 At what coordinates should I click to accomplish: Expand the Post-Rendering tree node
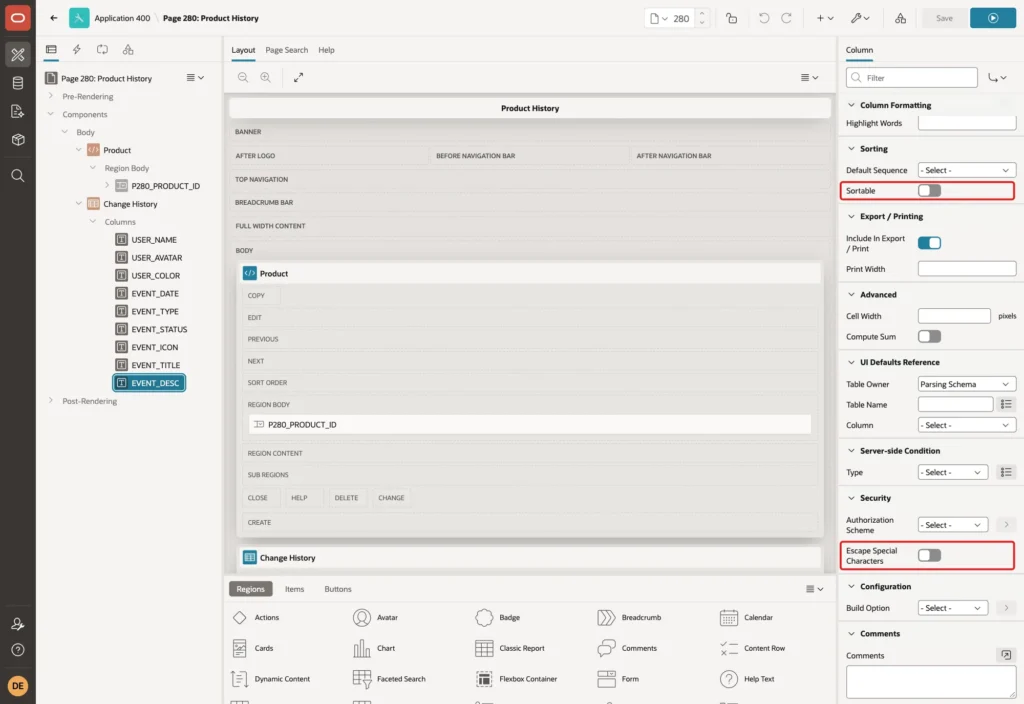tap(51, 400)
